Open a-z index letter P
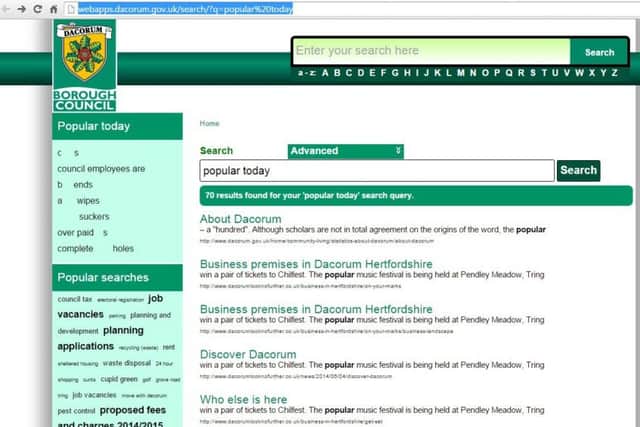The height and width of the screenshot is (427, 640). 497,73
